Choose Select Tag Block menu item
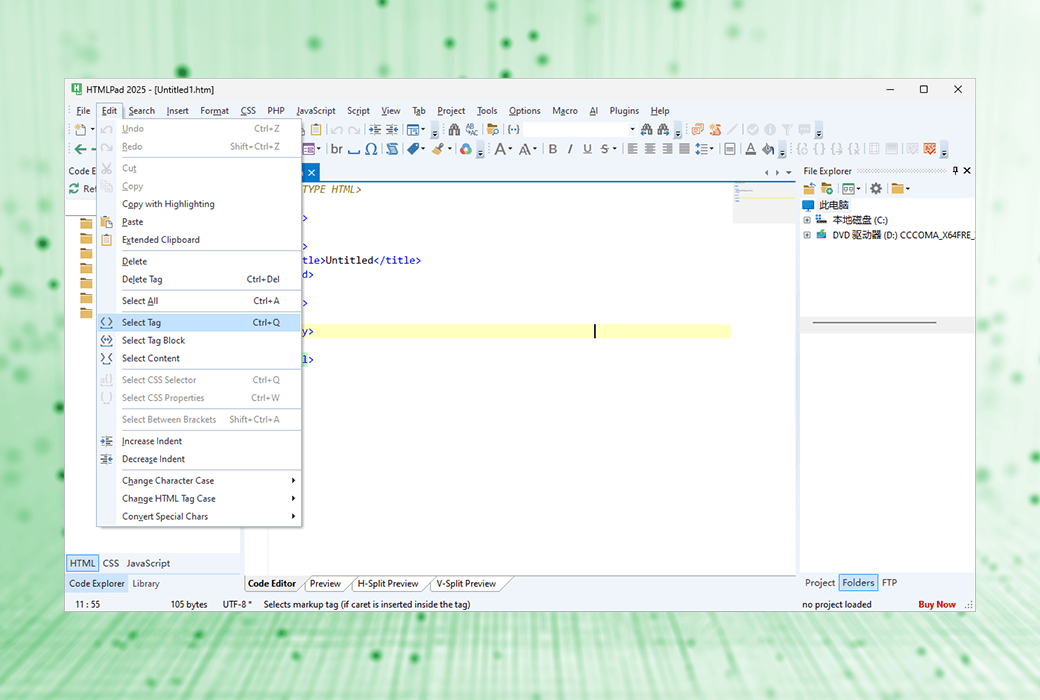This screenshot has height=700, width=1040. [199, 340]
